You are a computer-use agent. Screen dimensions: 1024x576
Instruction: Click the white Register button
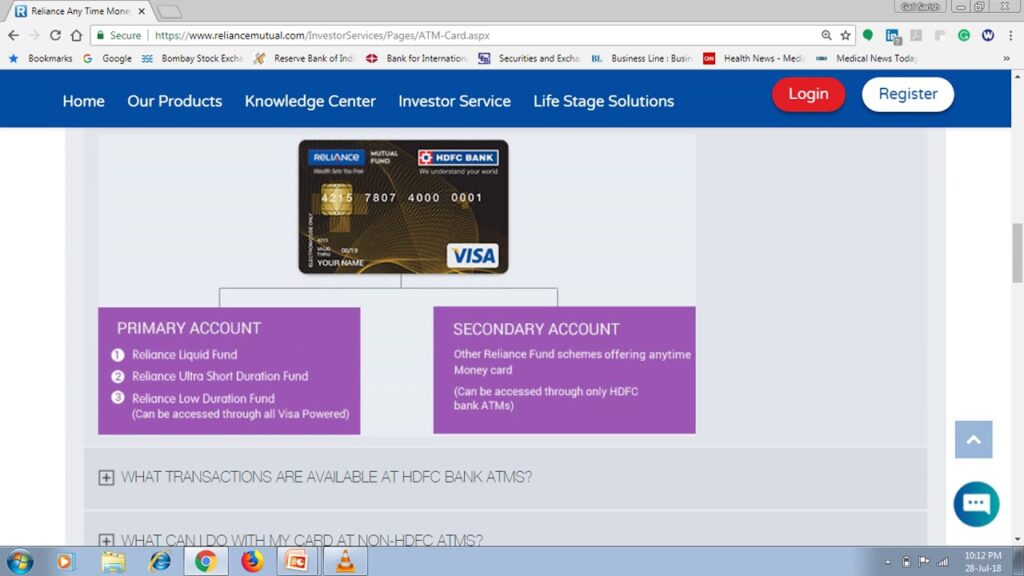(x=908, y=94)
